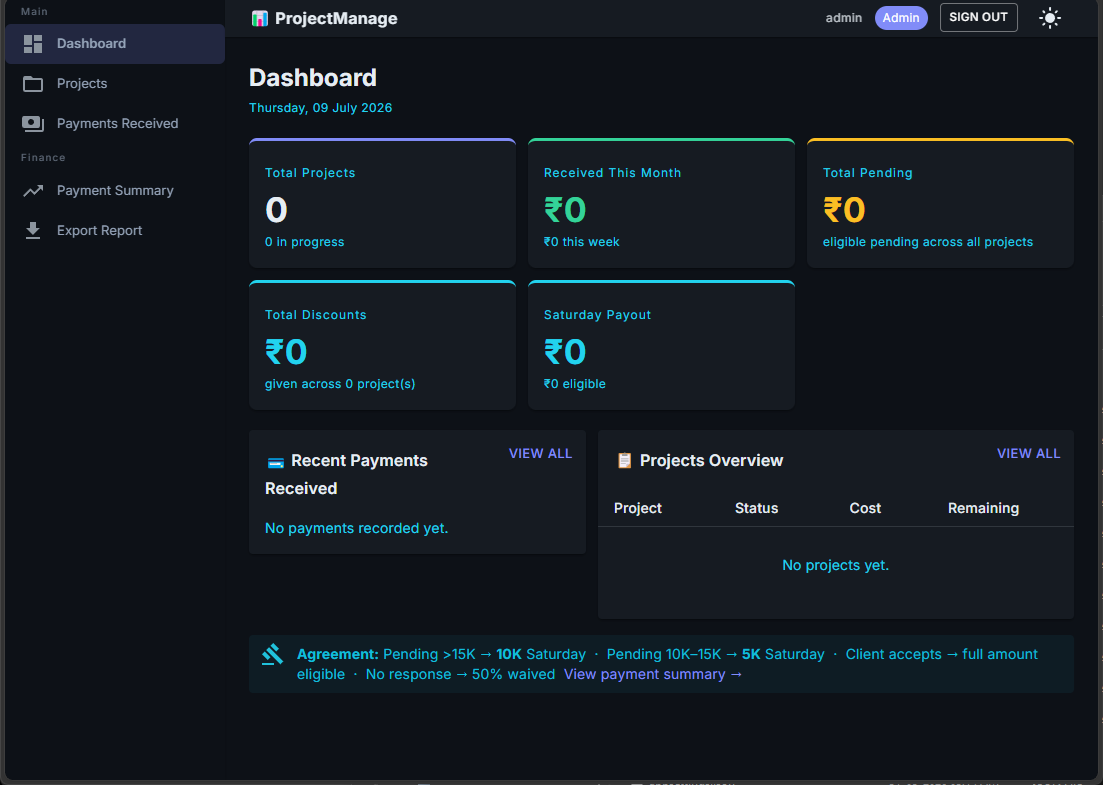Click the Total Projects card
The width and height of the screenshot is (1103, 785).
click(x=383, y=203)
